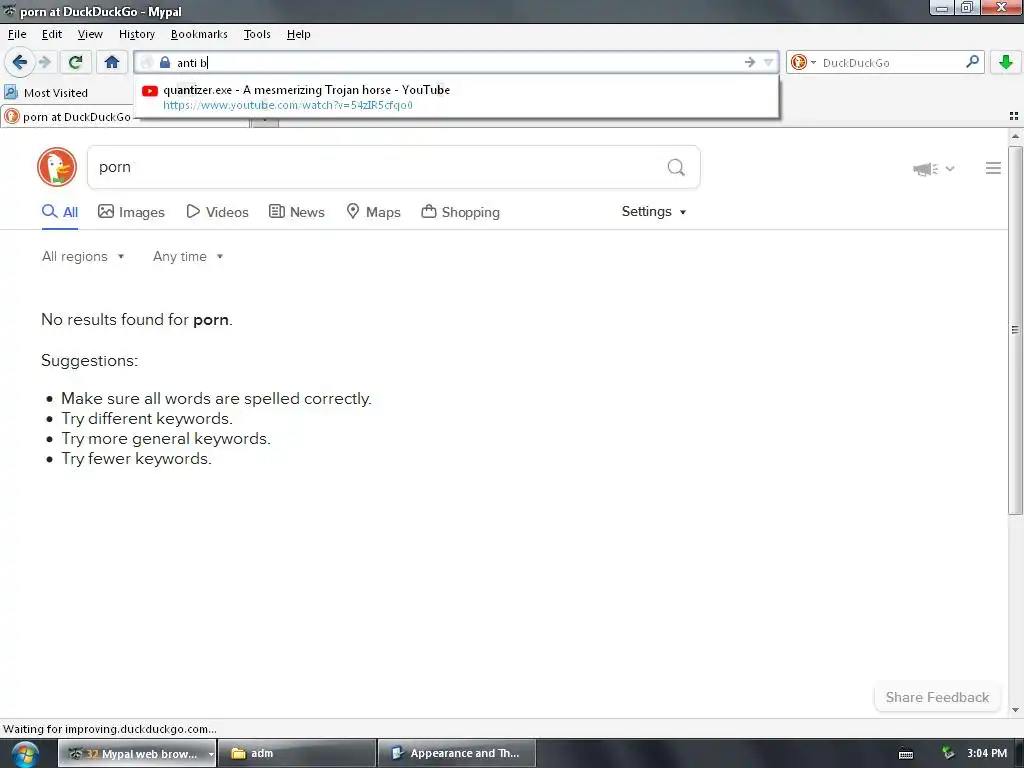1024x768 pixels.
Task: Open the Help menu
Action: (298, 34)
